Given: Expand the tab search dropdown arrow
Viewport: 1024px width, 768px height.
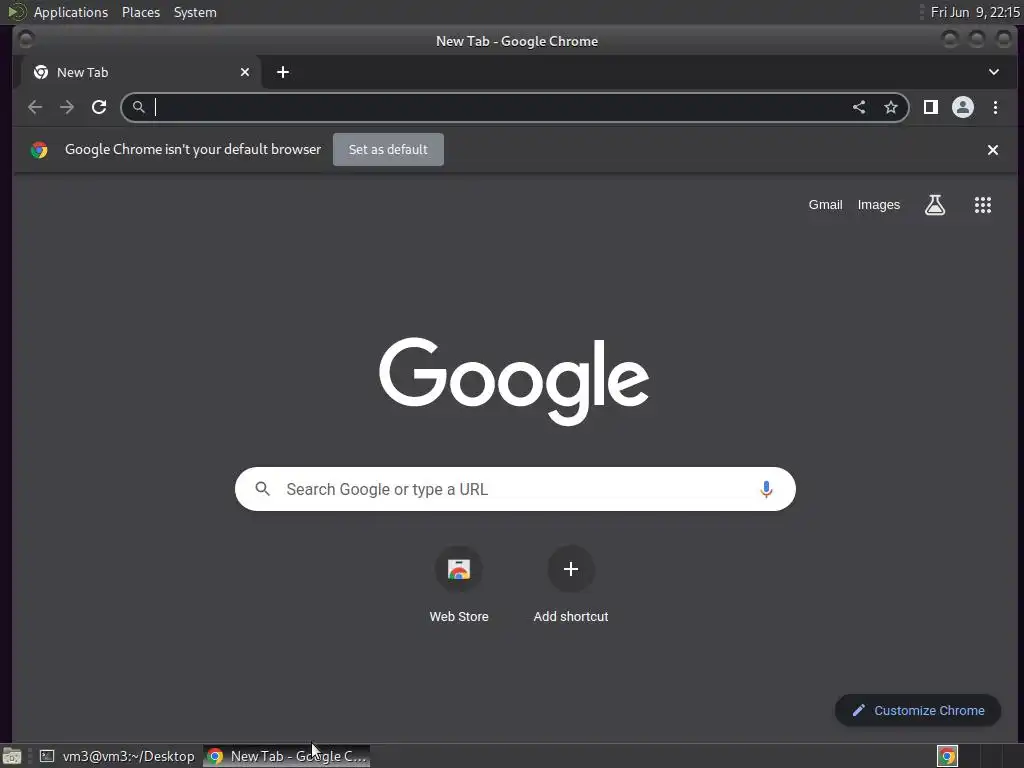Looking at the screenshot, I should (x=993, y=72).
